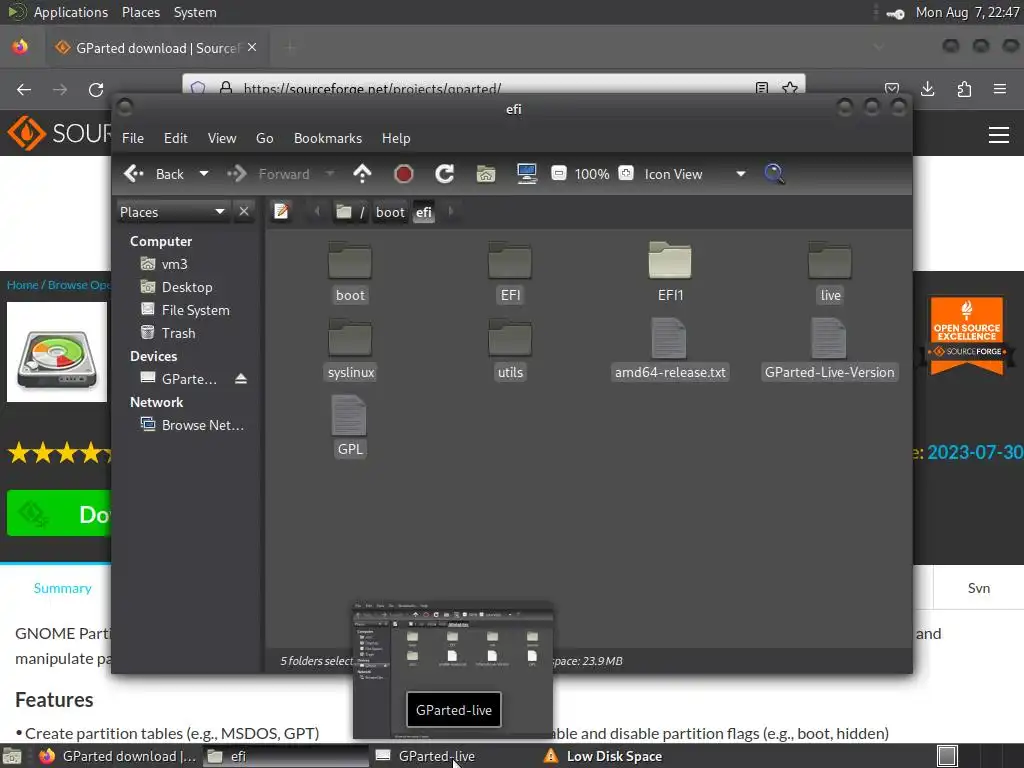Select the GPL file icon
The height and width of the screenshot is (768, 1024).
click(349, 415)
